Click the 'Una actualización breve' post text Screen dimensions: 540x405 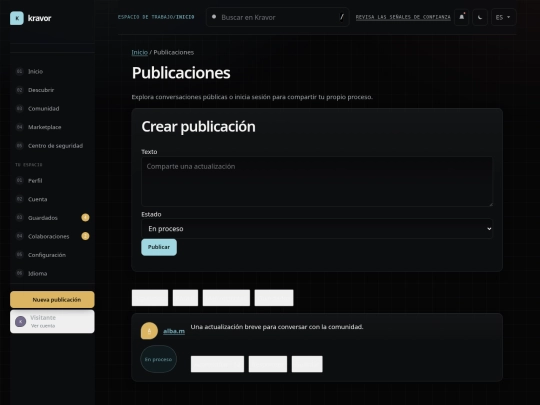277,327
